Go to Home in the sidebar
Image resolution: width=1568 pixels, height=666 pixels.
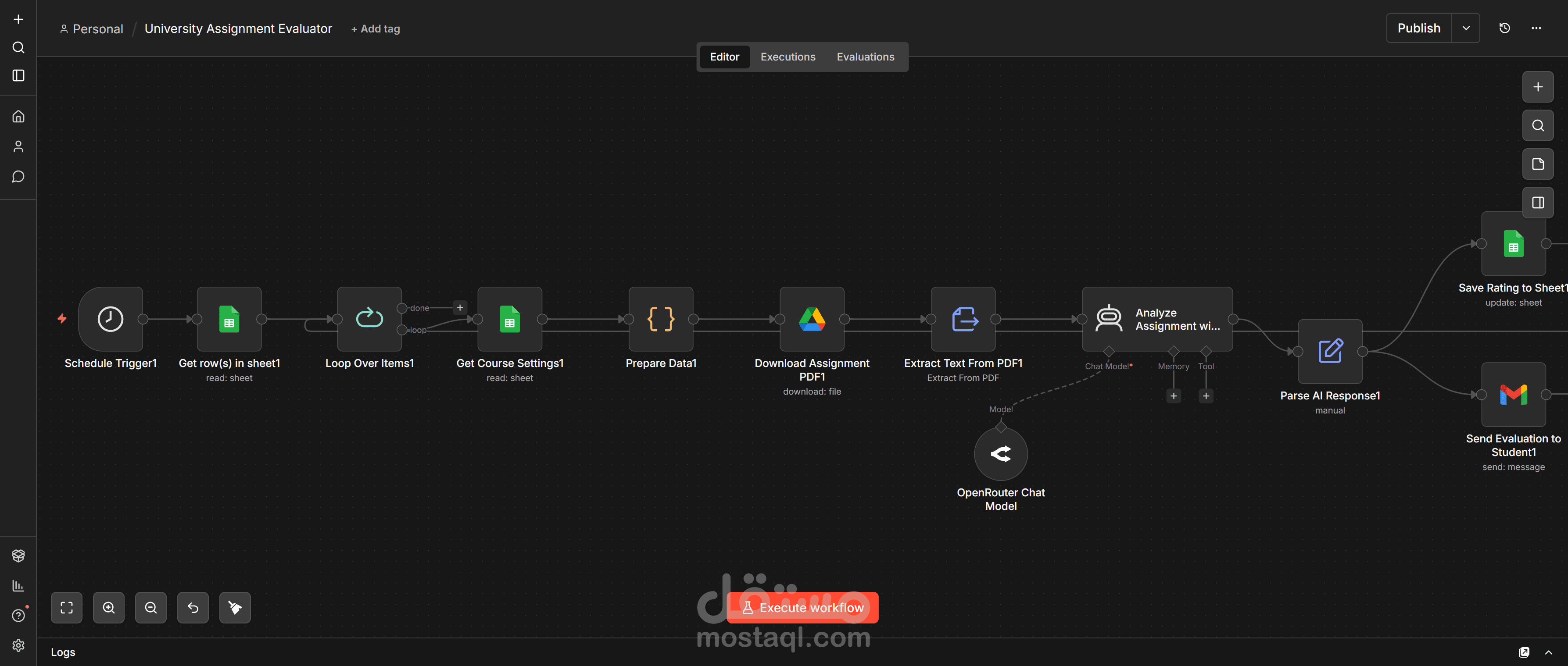point(18,116)
